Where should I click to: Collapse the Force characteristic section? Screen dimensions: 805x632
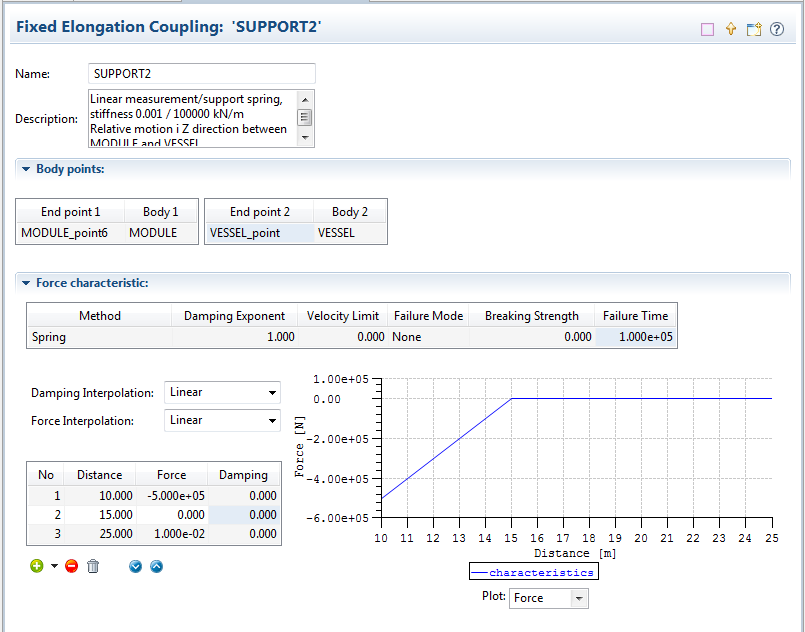[x=26, y=283]
